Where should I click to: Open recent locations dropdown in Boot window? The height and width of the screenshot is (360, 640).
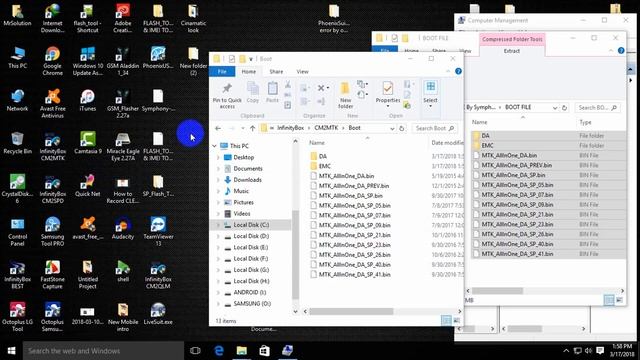point(242,128)
